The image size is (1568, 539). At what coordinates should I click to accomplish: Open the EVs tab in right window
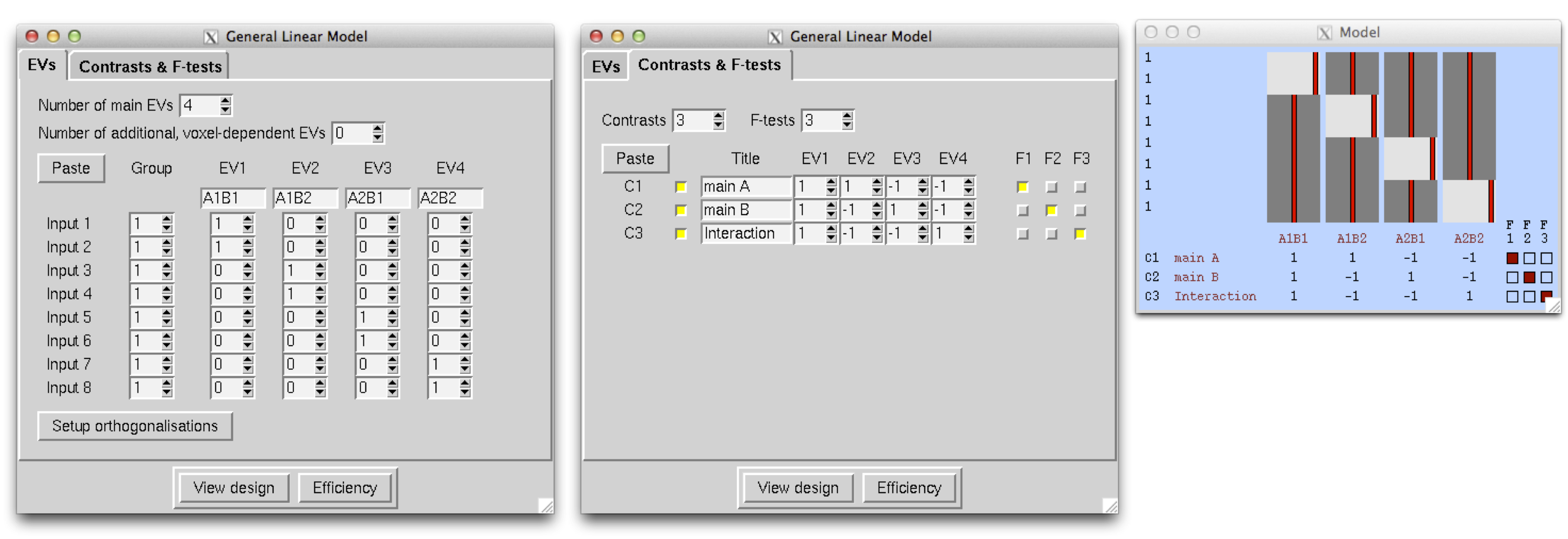point(605,66)
